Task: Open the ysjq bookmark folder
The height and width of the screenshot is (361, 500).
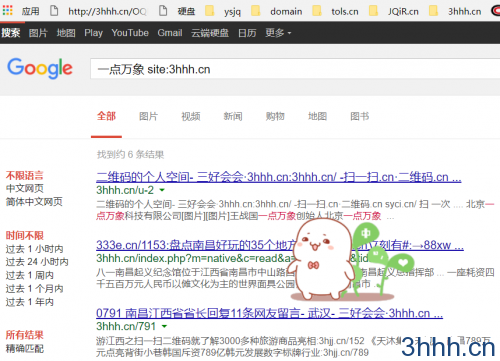Action: tap(223, 11)
